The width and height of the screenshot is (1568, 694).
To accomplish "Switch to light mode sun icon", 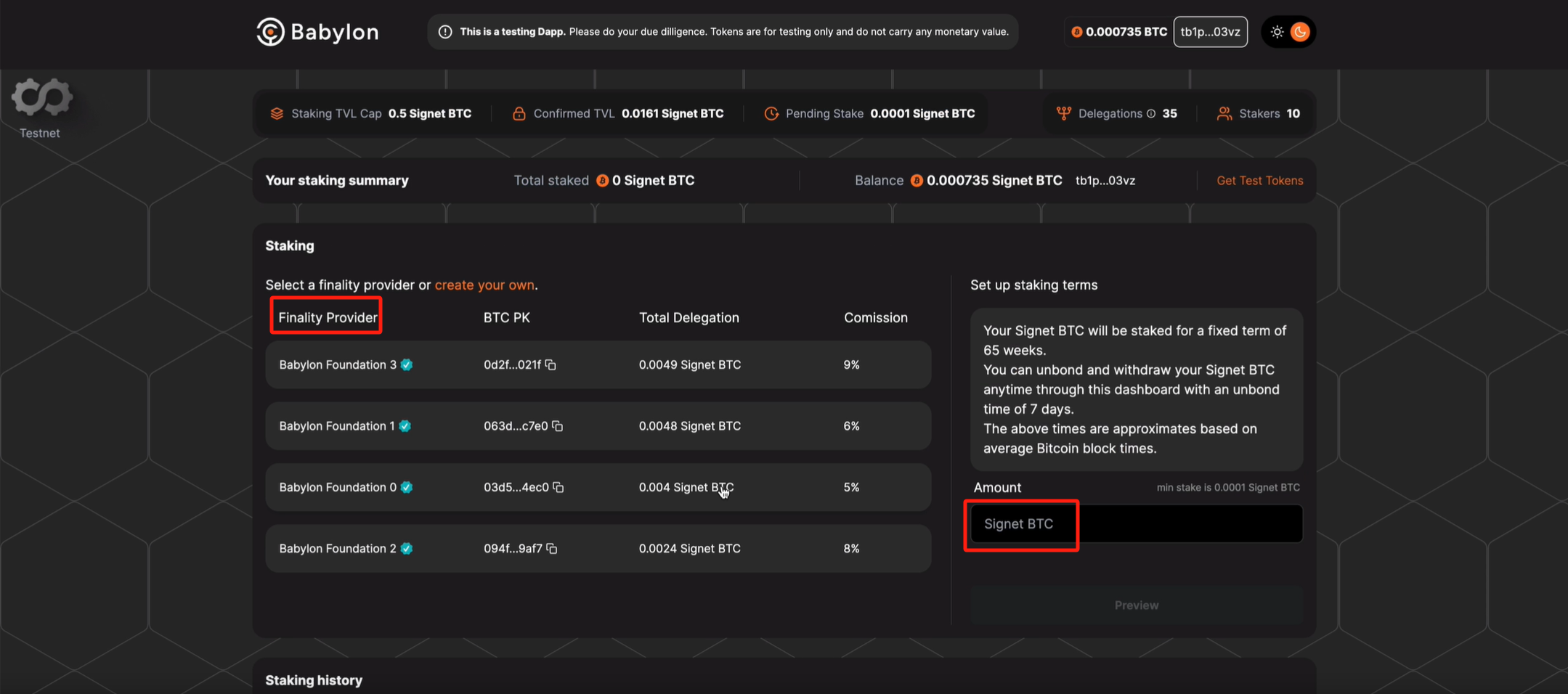I will (x=1277, y=32).
